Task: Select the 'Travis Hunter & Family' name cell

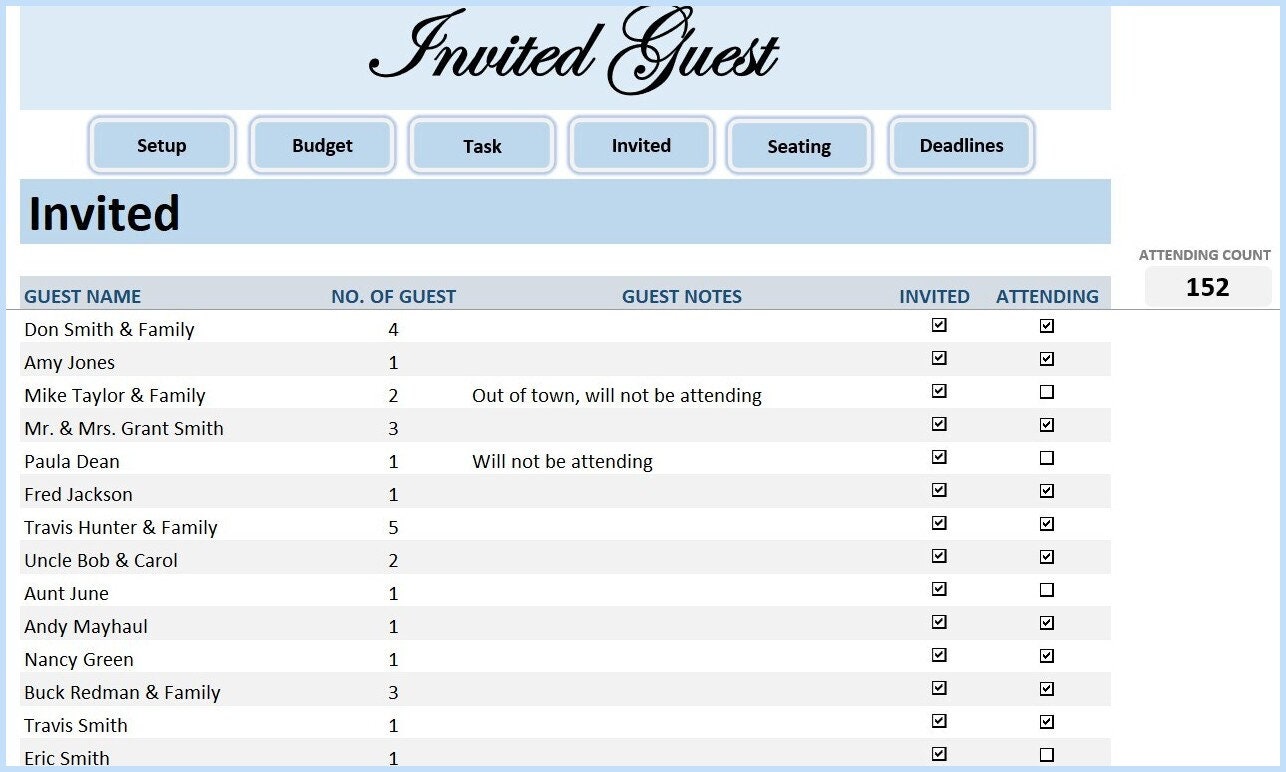Action: click(121, 528)
